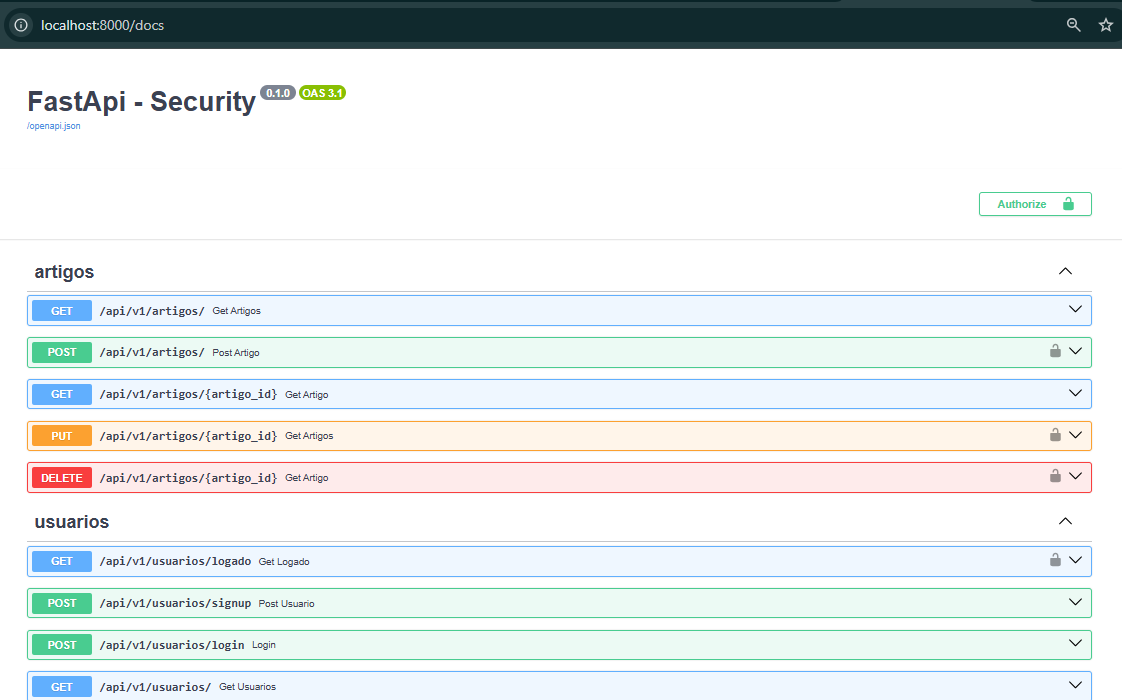1122x700 pixels.
Task: Click the OAS 3.1 badge
Action: (x=322, y=93)
